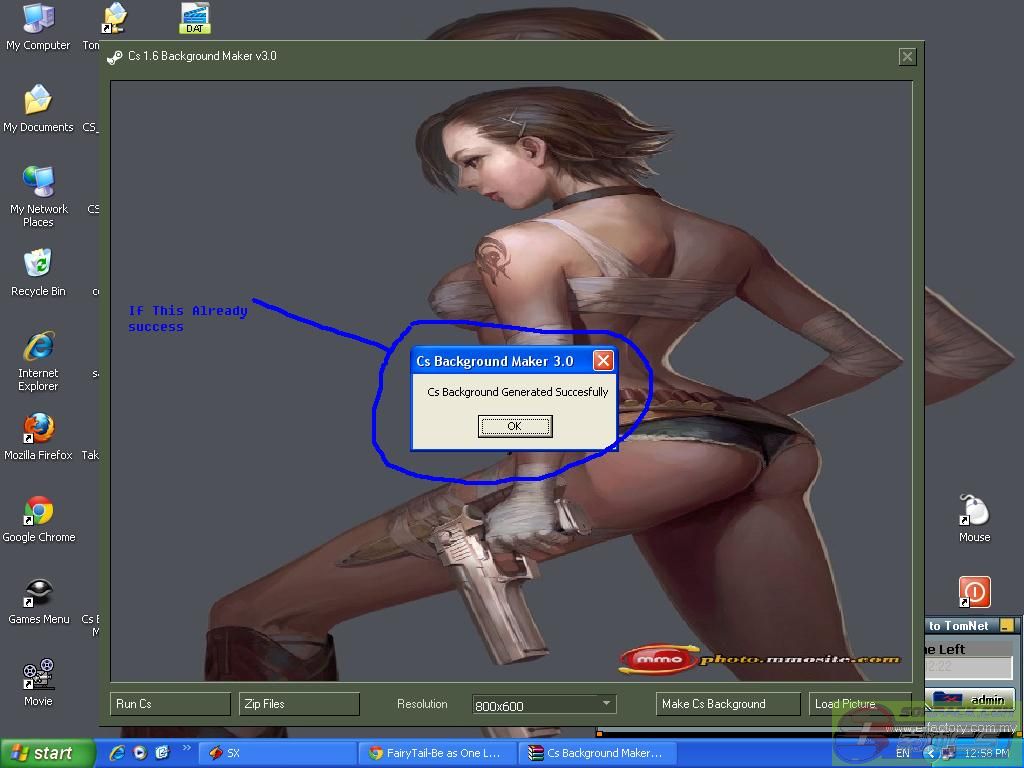This screenshot has height=768, width=1024.
Task: Open the Windows Start menu
Action: 47,753
